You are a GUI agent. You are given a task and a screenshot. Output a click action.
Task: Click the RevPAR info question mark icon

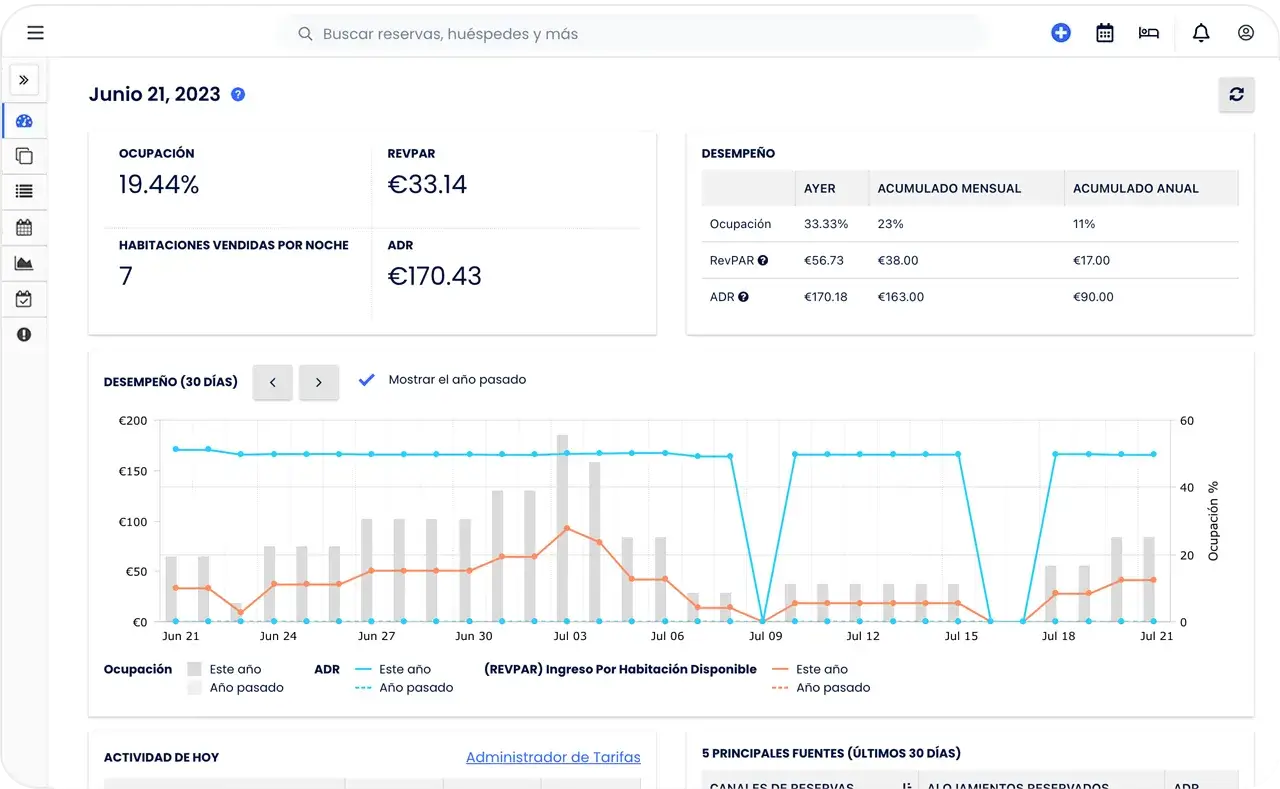click(763, 260)
